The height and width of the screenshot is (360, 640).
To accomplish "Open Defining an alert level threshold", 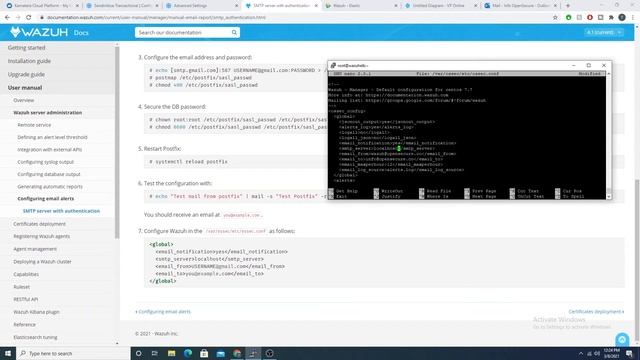I will (x=52, y=137).
